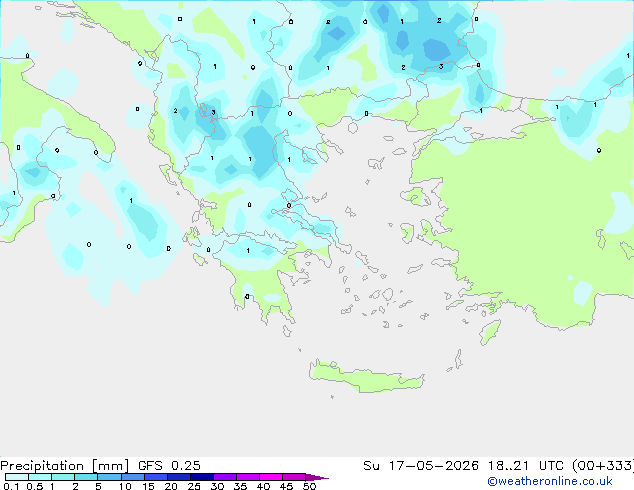Select the 30–35 mm purple legend swatch
This screenshot has height=490, width=634.
pos(225,477)
